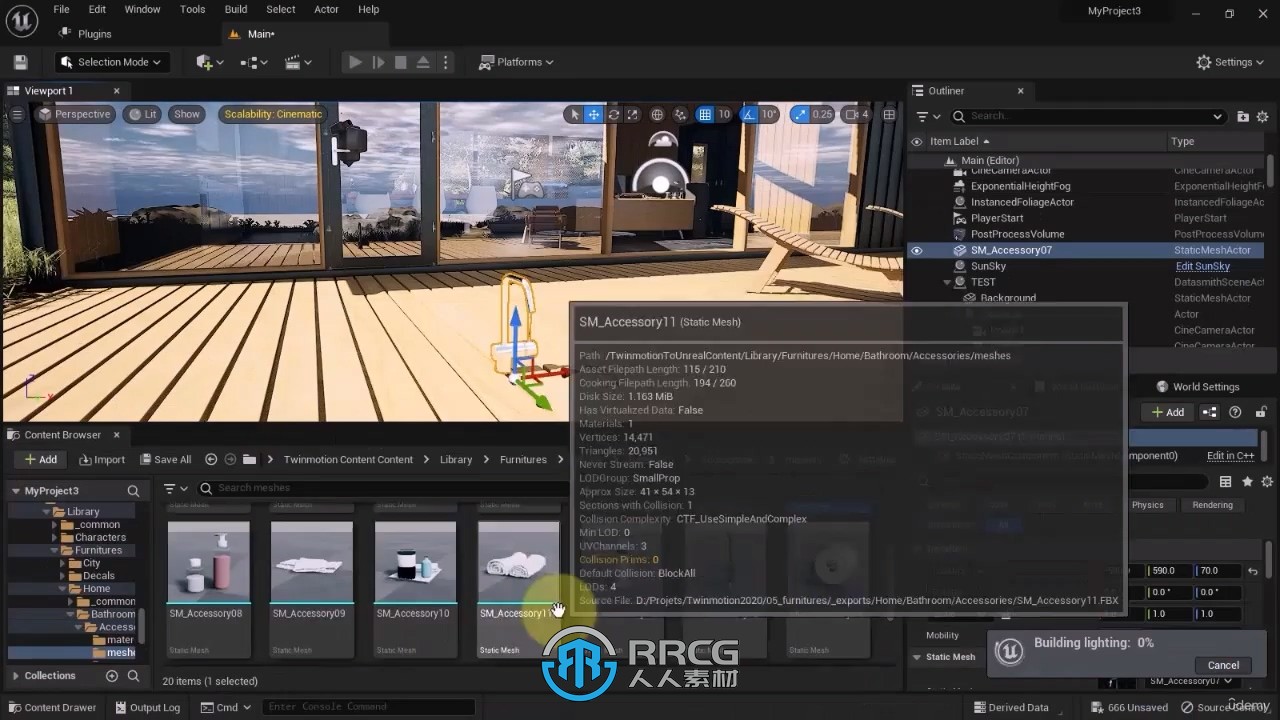Open the Window menu

(x=142, y=9)
